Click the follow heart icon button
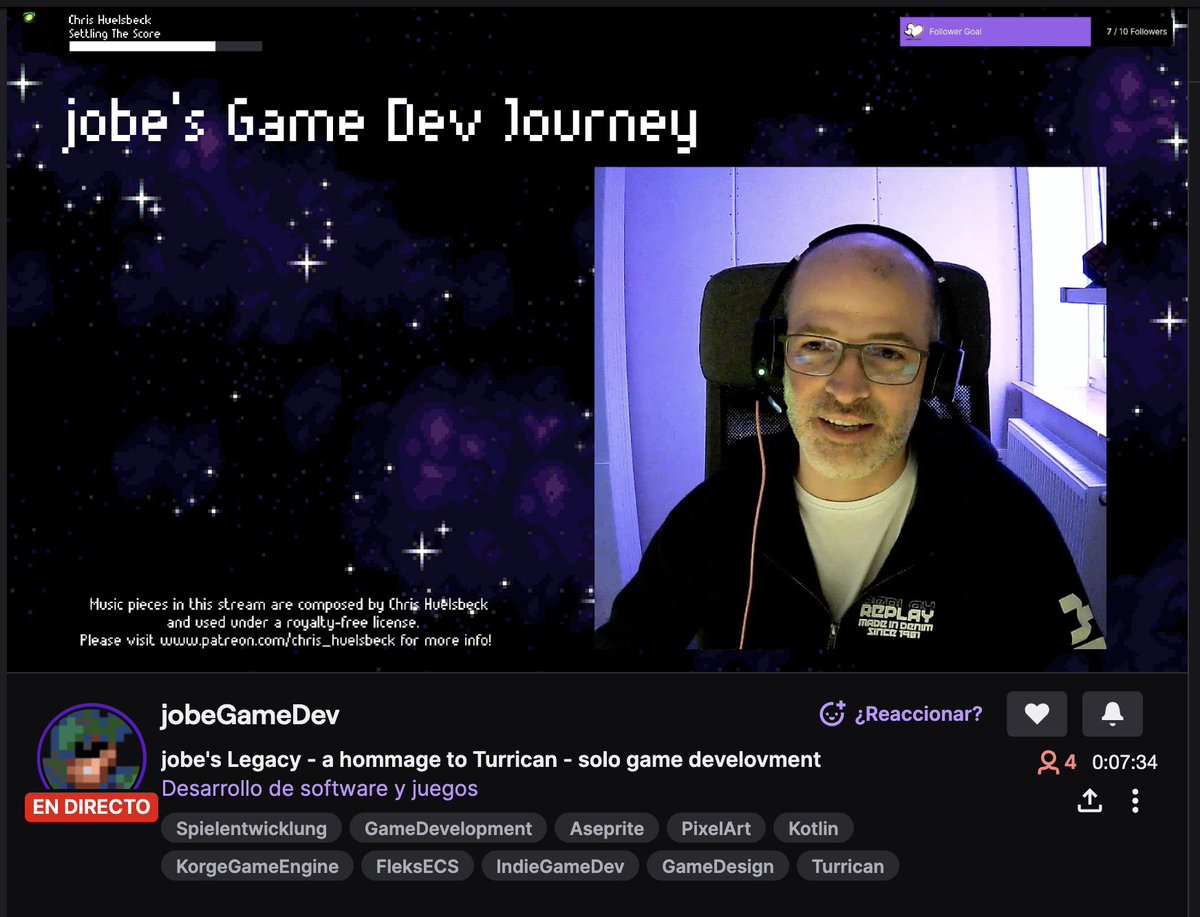The image size is (1200, 917). pos(1037,714)
